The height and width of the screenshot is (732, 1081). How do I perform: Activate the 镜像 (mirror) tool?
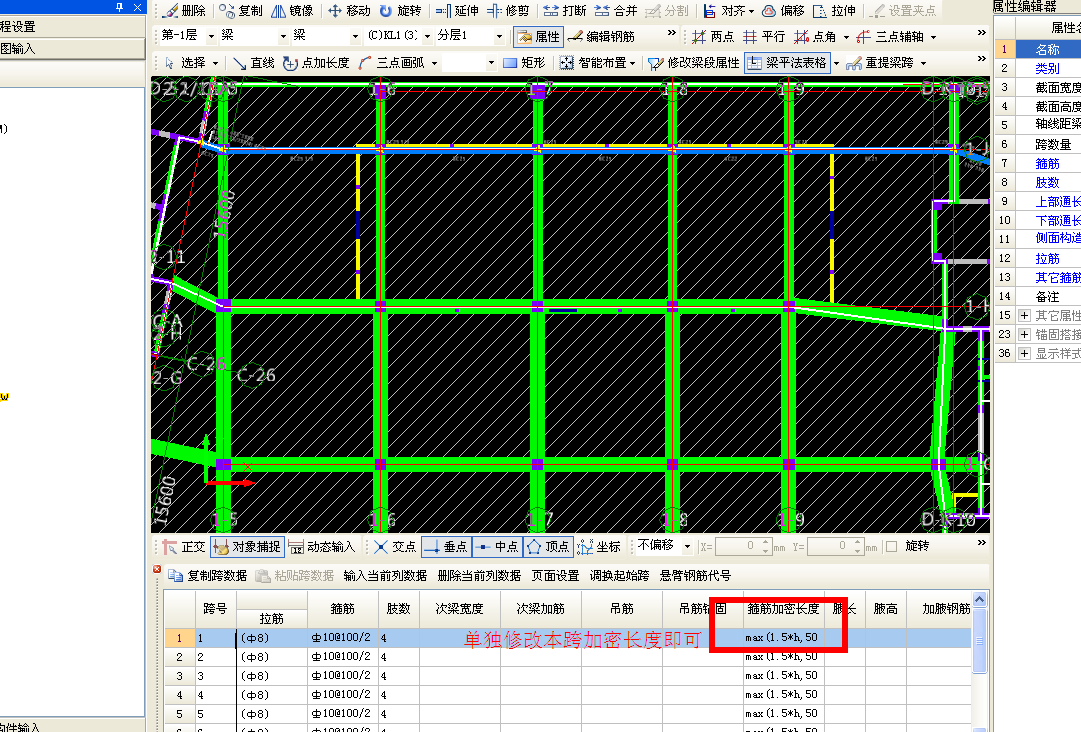292,11
